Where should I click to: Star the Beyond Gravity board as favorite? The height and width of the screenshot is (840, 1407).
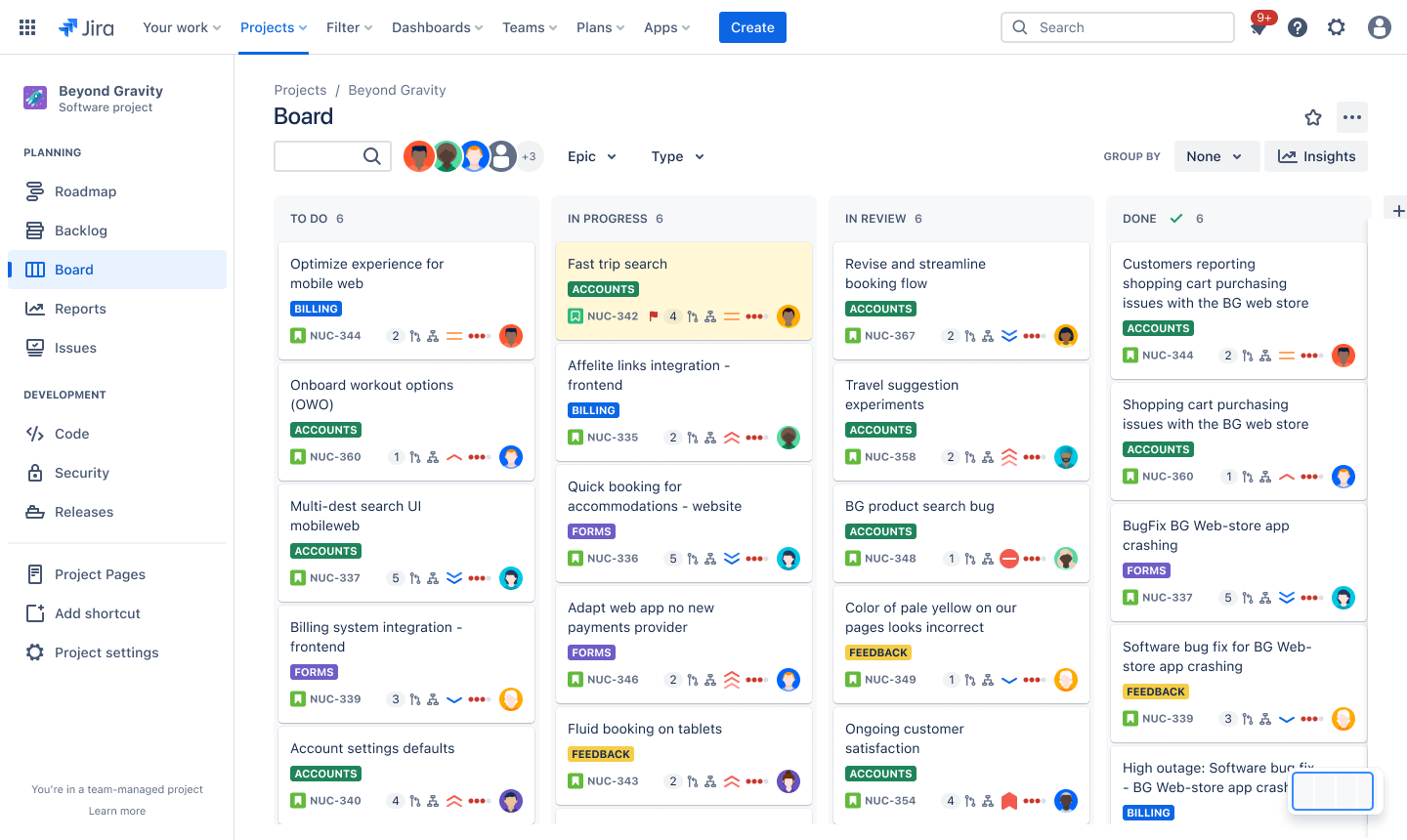click(1313, 117)
